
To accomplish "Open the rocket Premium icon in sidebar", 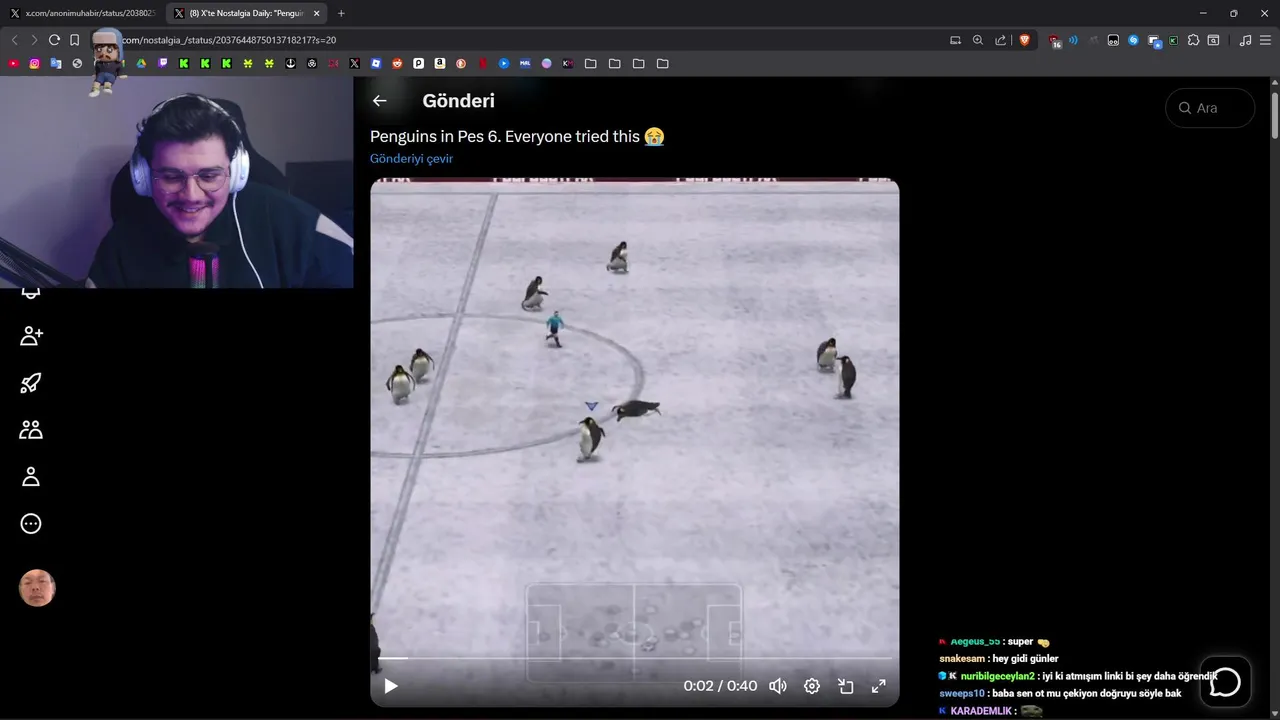I will 31,383.
